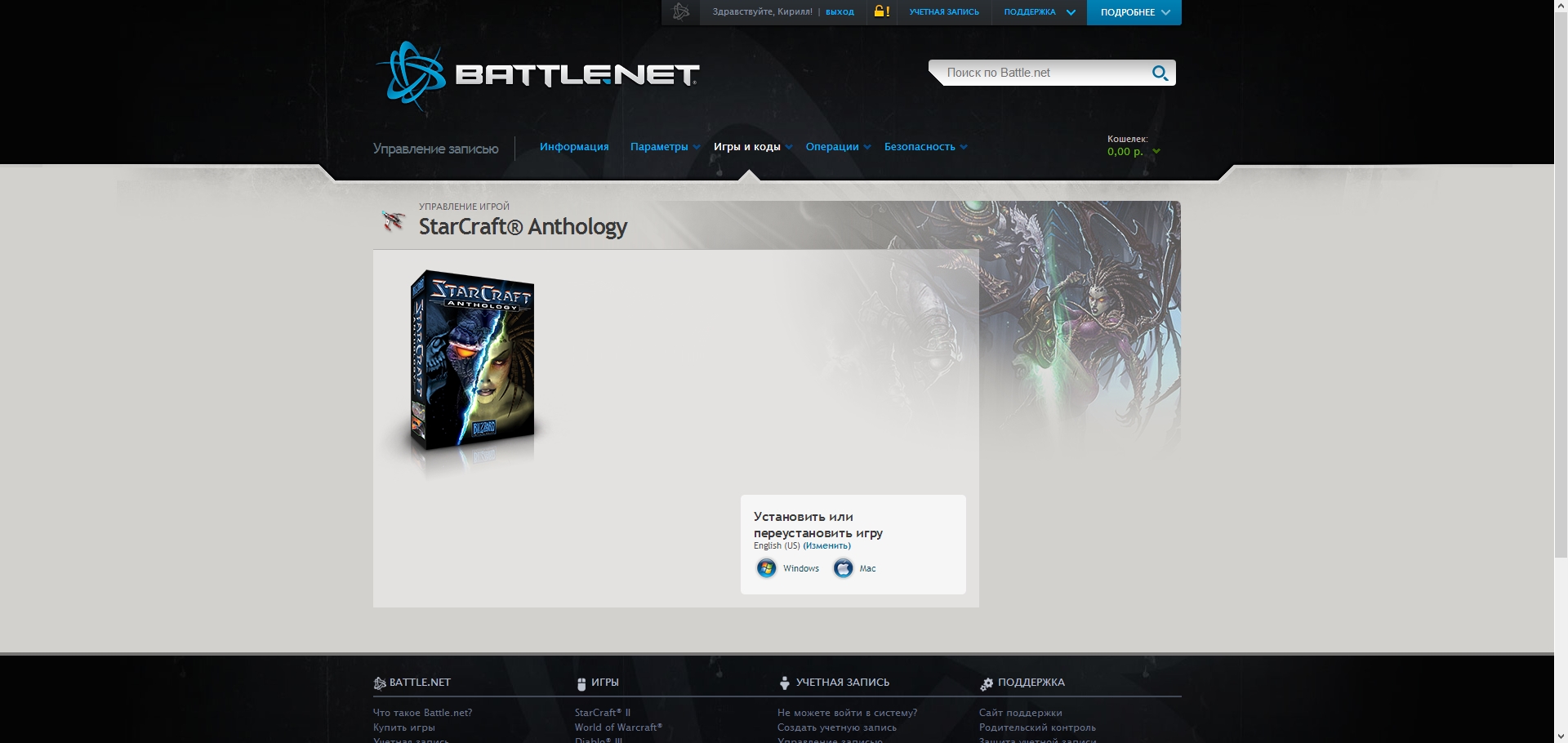Click the Windows download icon
Image resolution: width=1568 pixels, height=743 pixels.
click(x=766, y=568)
